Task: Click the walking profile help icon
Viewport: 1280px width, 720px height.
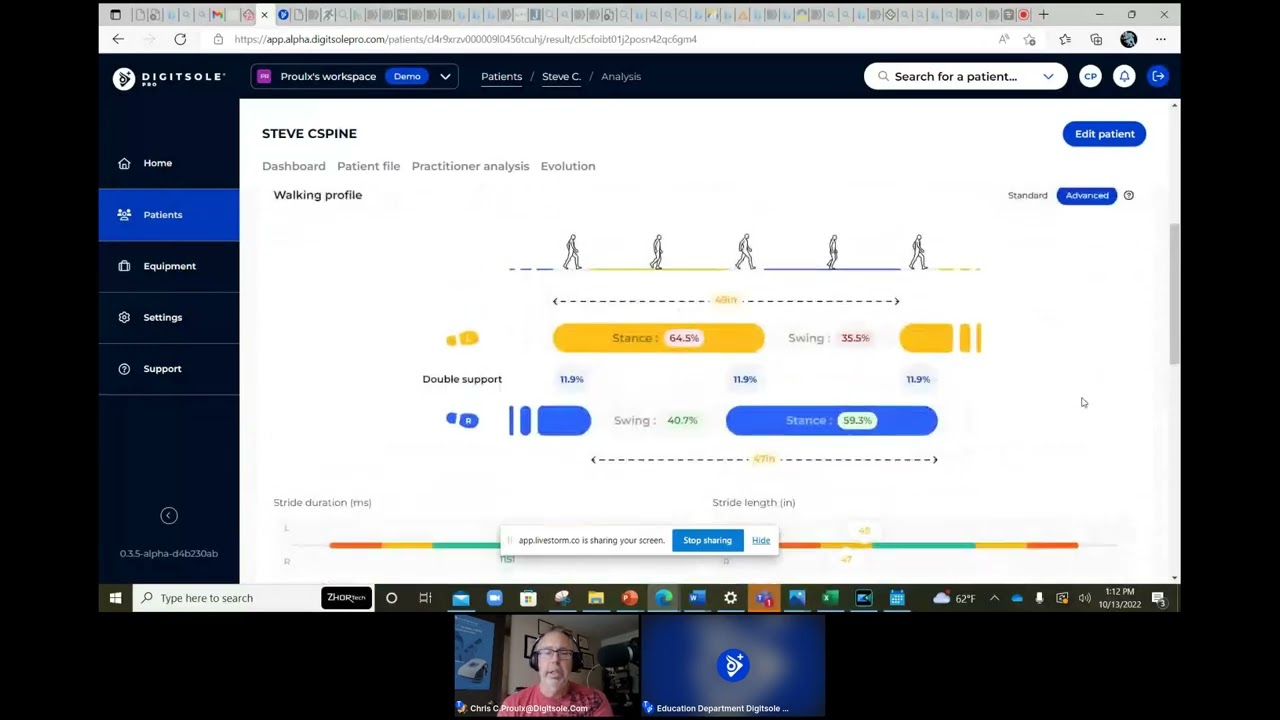Action: click(1128, 195)
